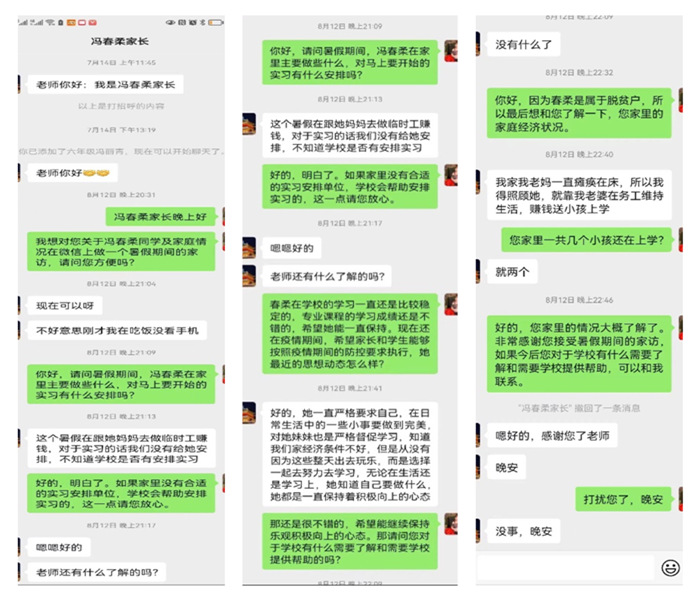The width and height of the screenshot is (700, 600).
Task: Tap parent avatar beside 好的，她一直严格要求自己 message
Action: click(249, 412)
